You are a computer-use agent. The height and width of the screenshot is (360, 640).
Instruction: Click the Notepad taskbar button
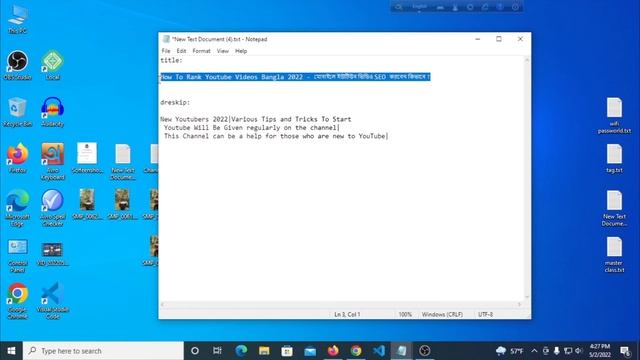click(402, 351)
